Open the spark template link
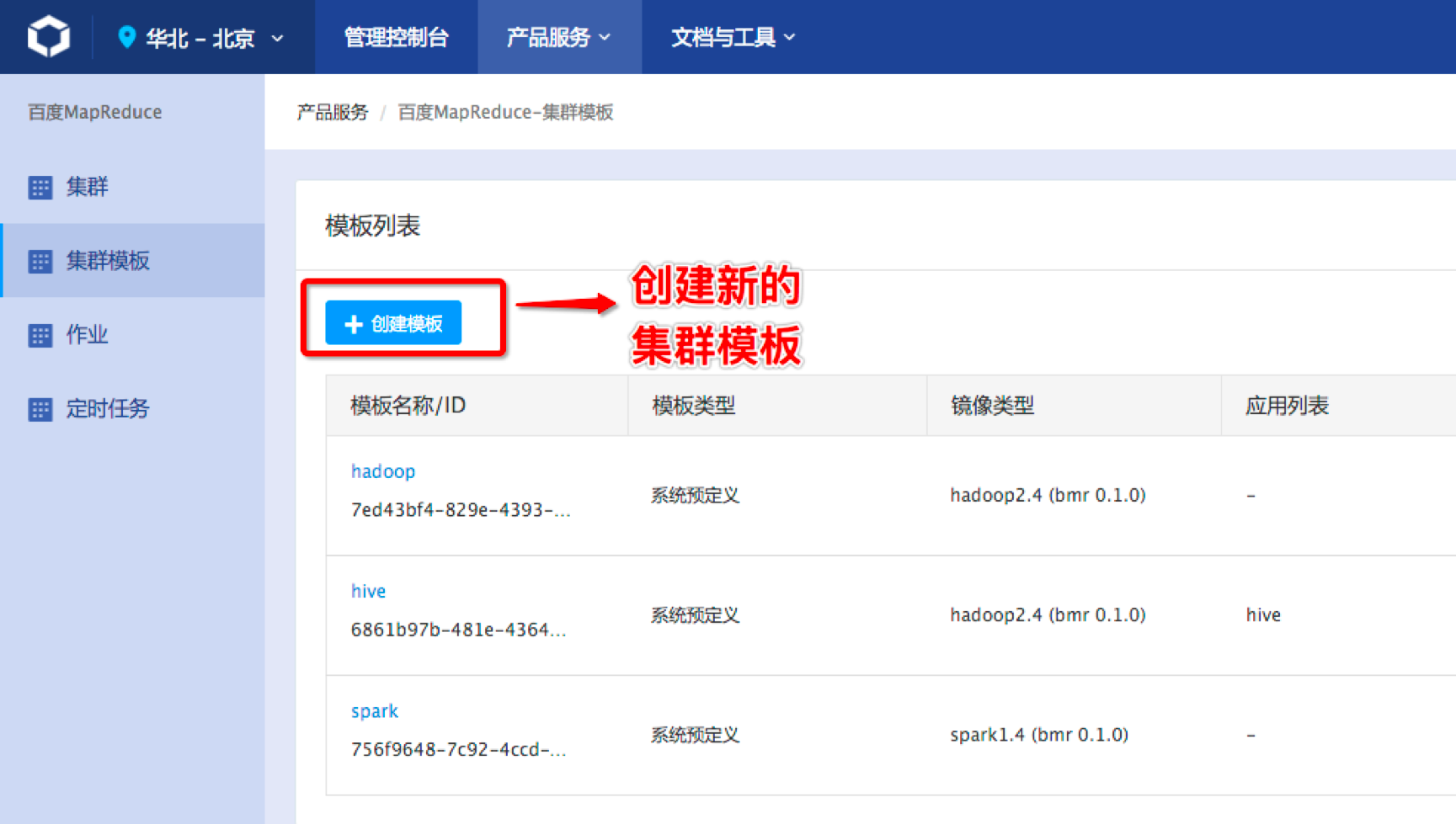1456x824 pixels. (x=375, y=711)
